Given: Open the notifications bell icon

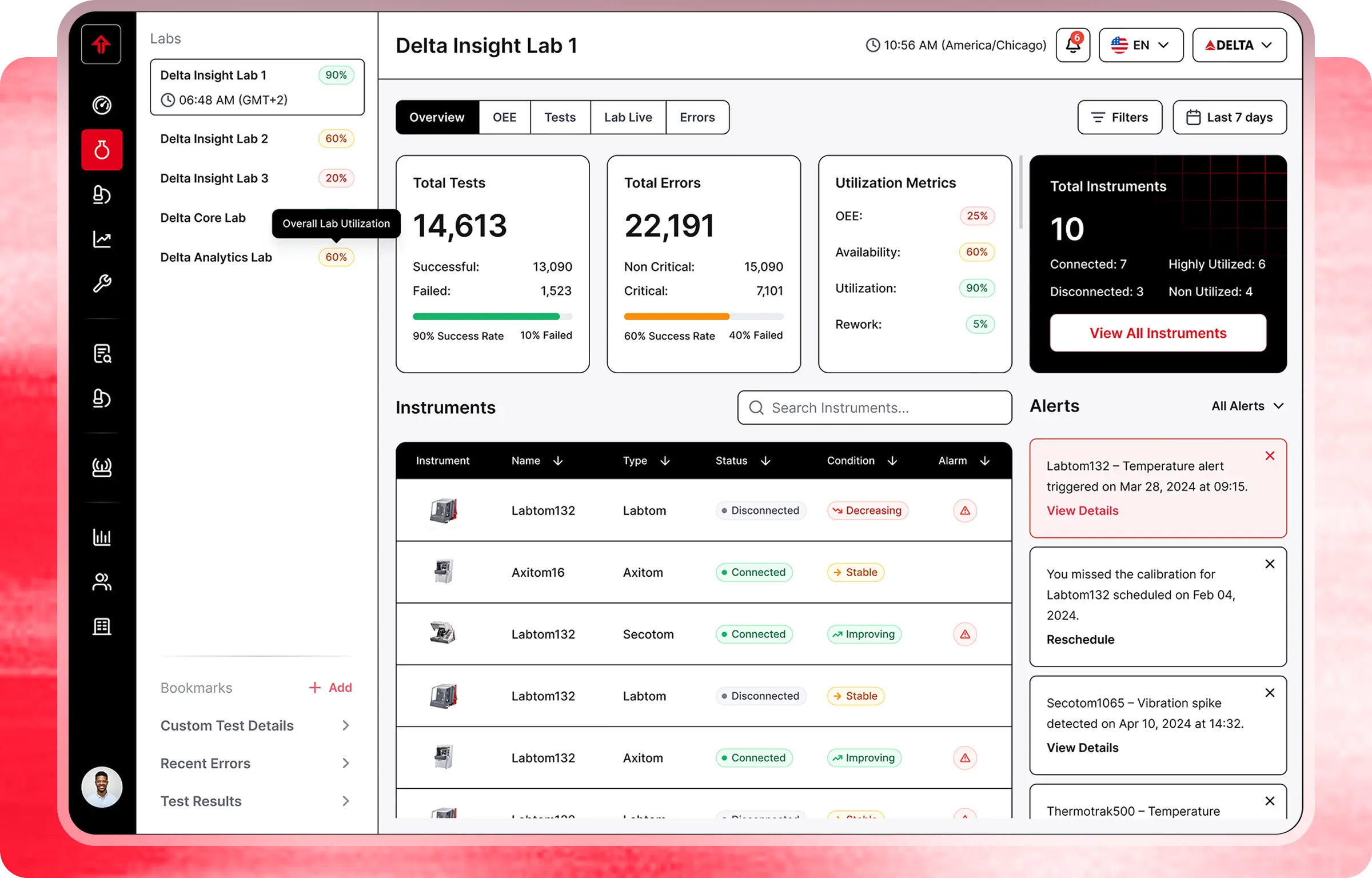Looking at the screenshot, I should (1072, 45).
